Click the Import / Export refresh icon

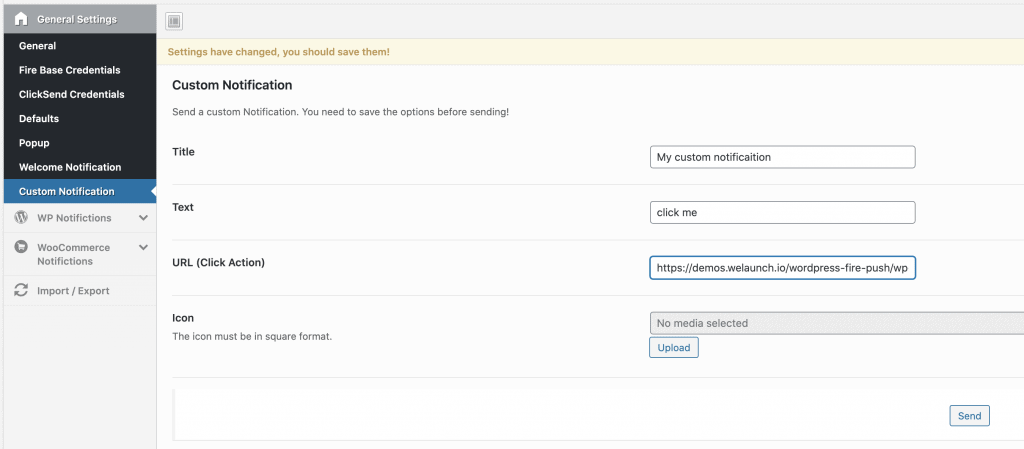(x=20, y=291)
